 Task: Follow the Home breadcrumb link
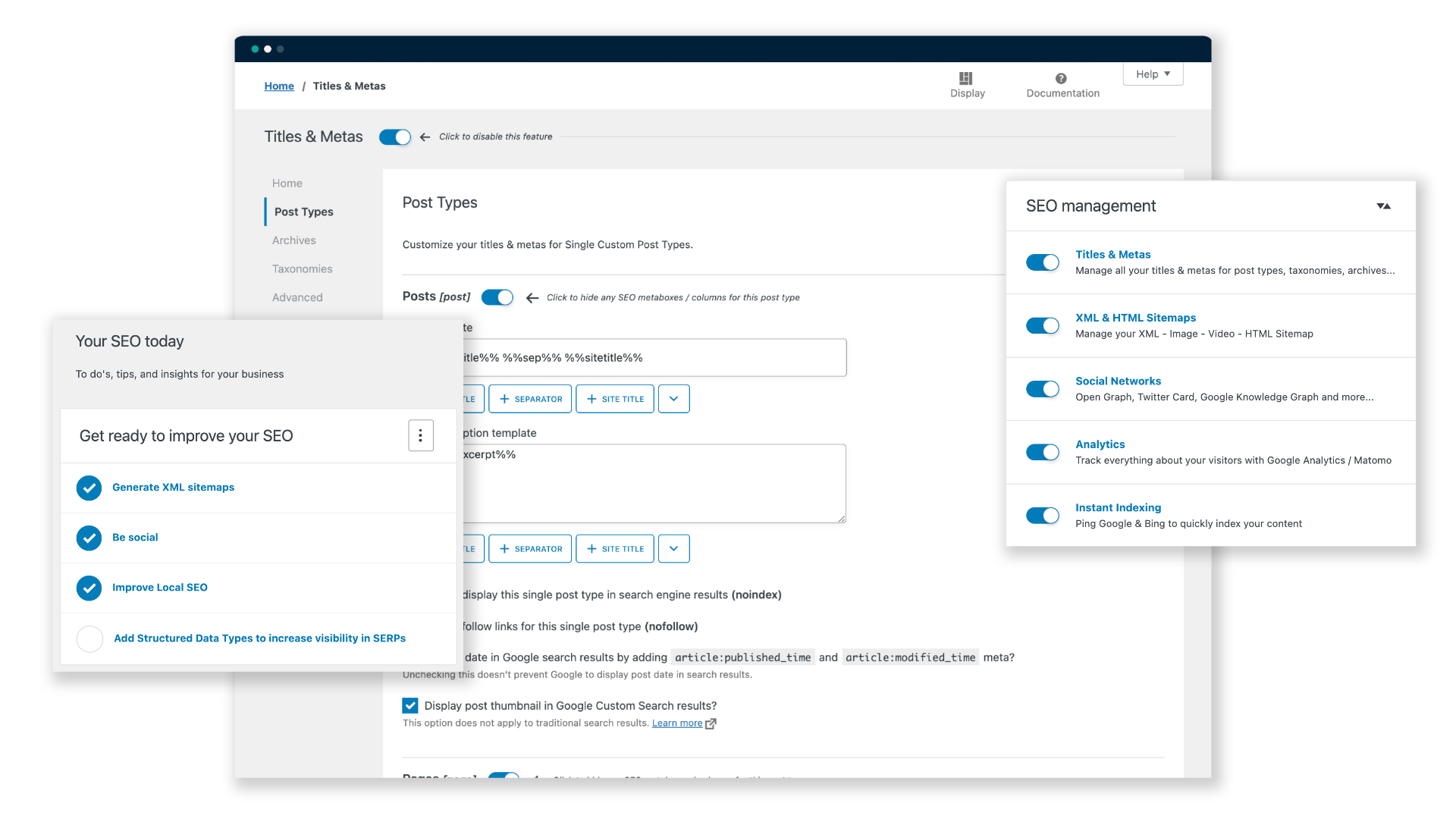[279, 86]
